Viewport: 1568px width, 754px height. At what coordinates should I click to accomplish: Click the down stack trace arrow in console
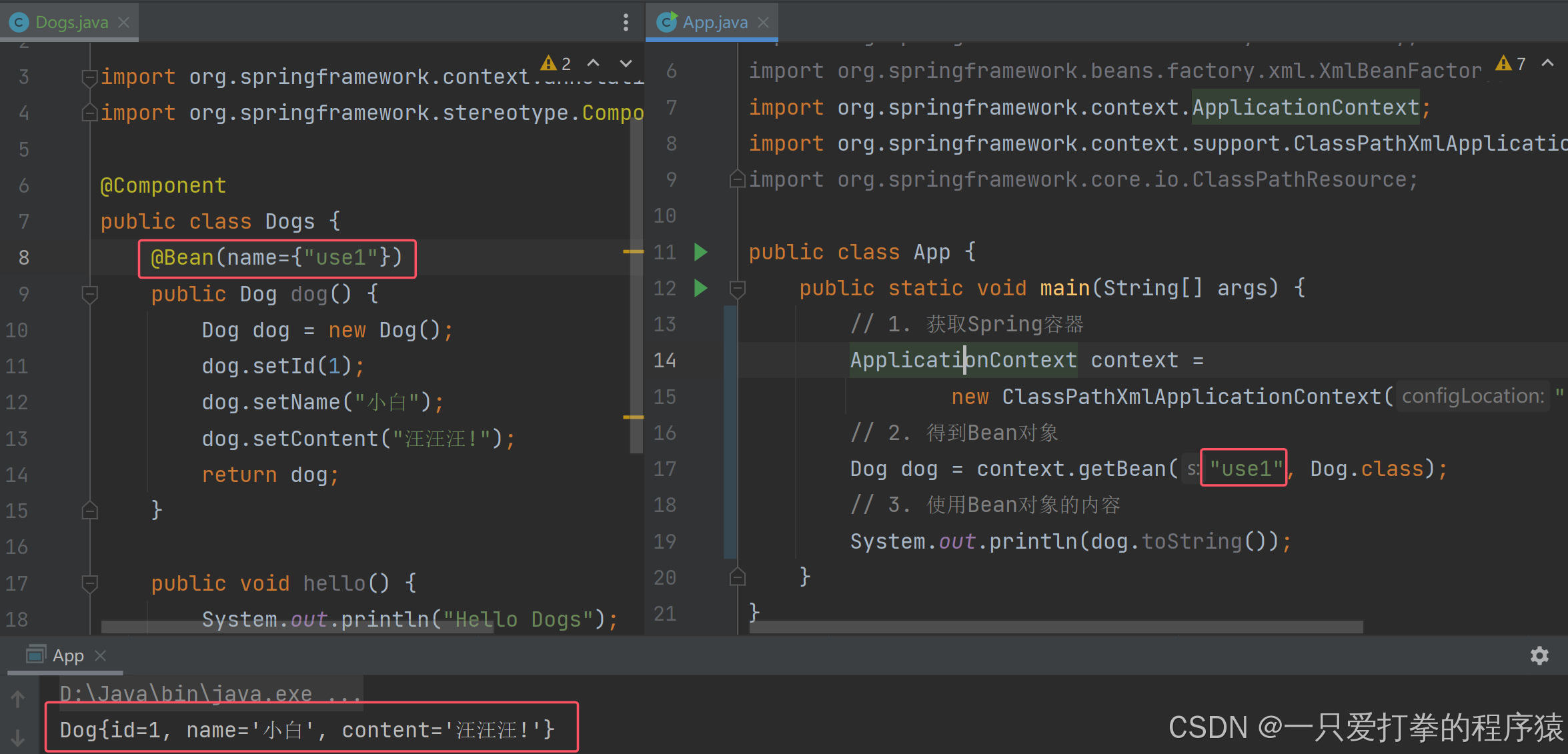(18, 737)
